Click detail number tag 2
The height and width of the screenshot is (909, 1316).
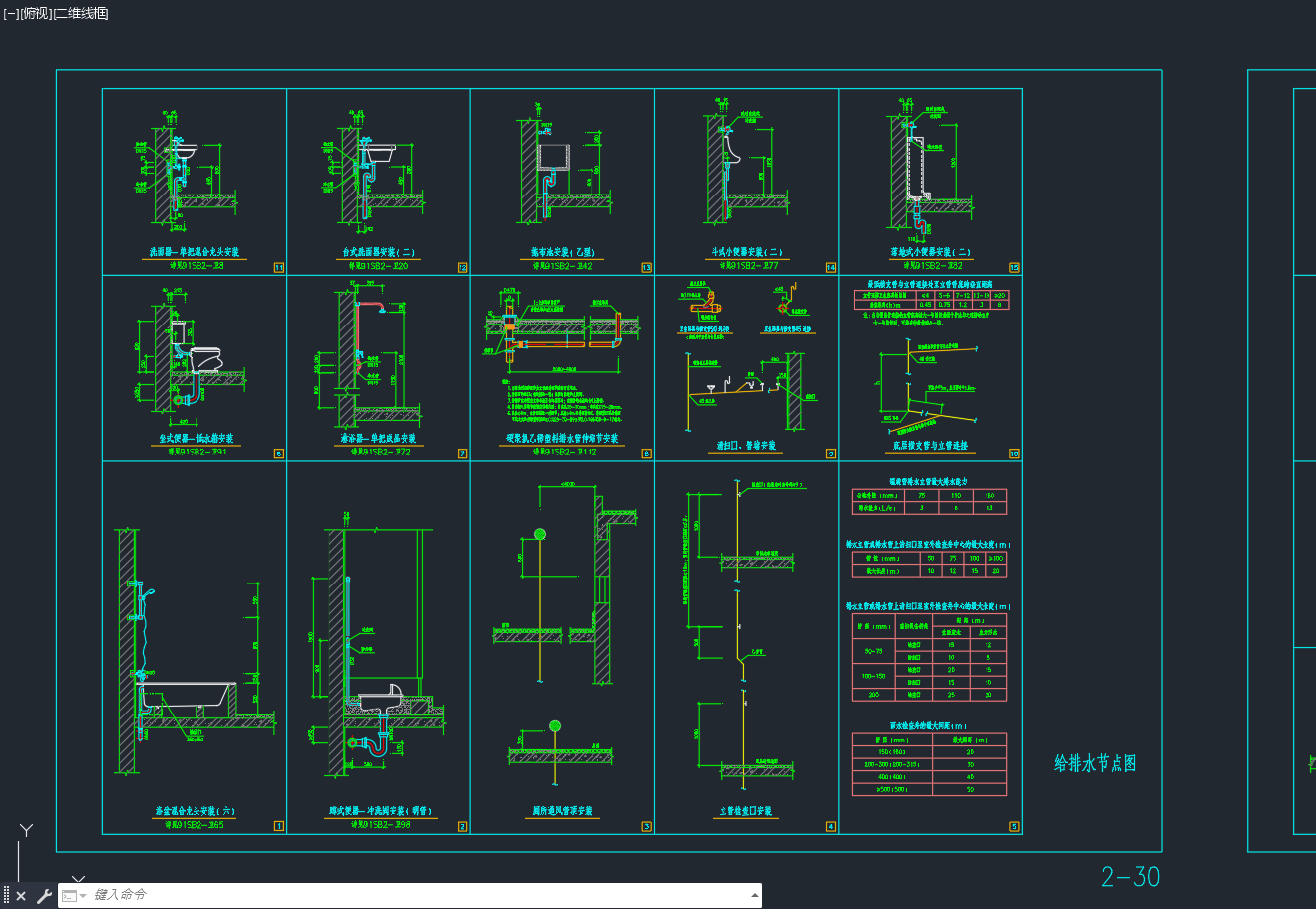pos(462,826)
